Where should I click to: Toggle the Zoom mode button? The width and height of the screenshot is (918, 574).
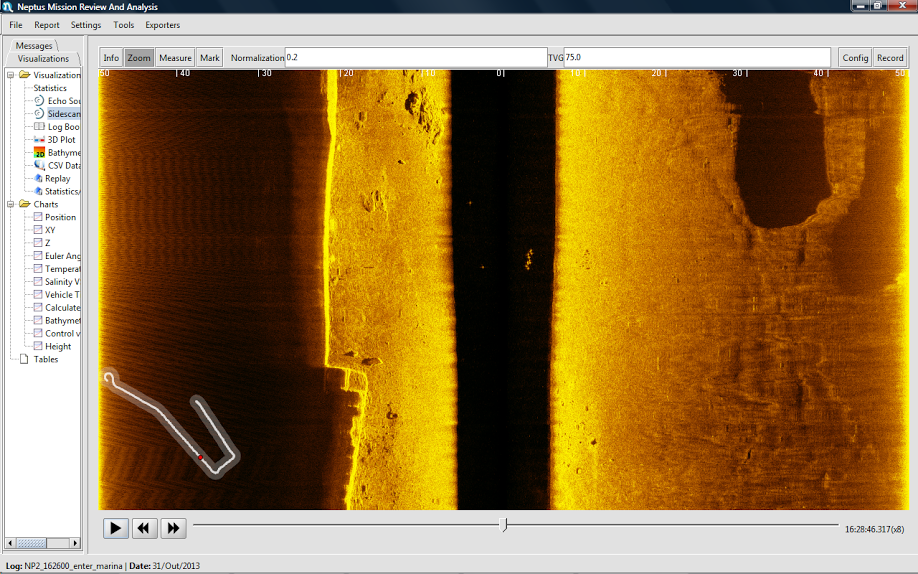(139, 57)
